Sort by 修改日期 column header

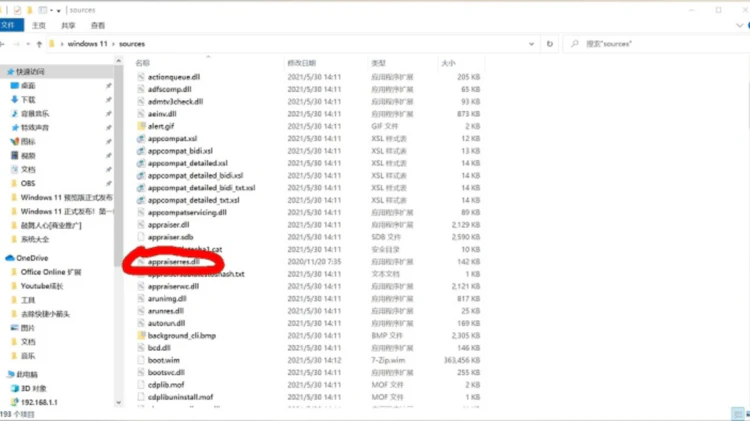301,63
